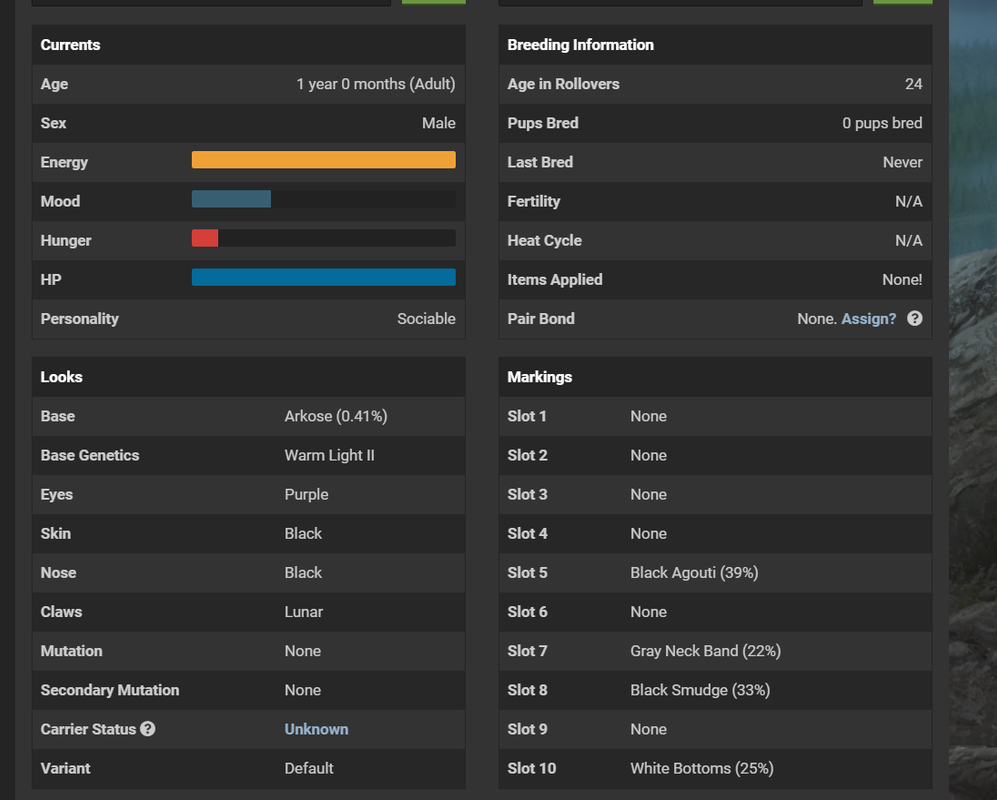Select the 'Heat Cycle' label
Viewport: 997px width, 800px height.
[x=545, y=240]
